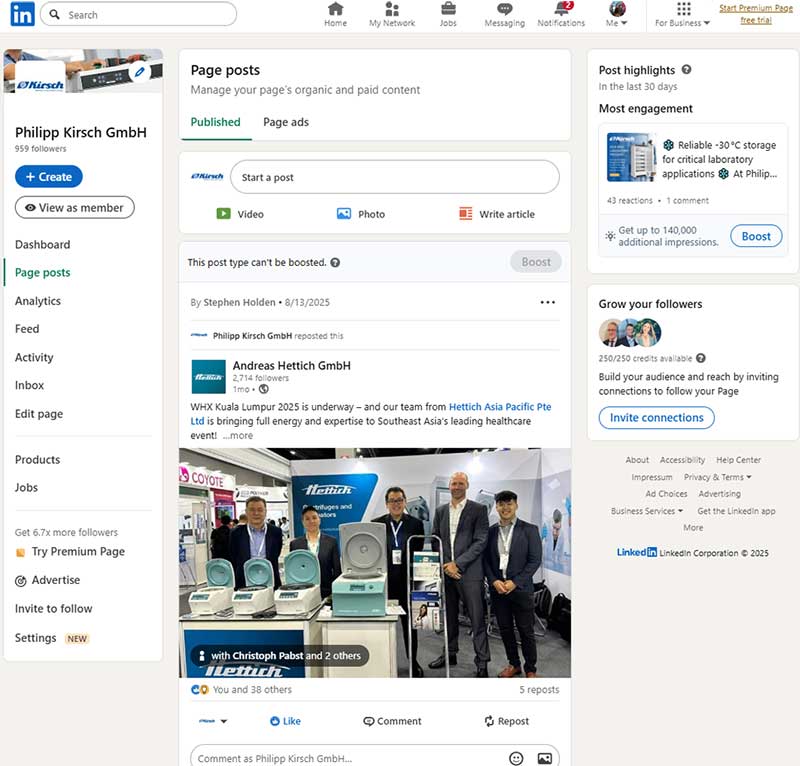Click the Start a post field
Viewport: 800px width, 766px height.
394,177
